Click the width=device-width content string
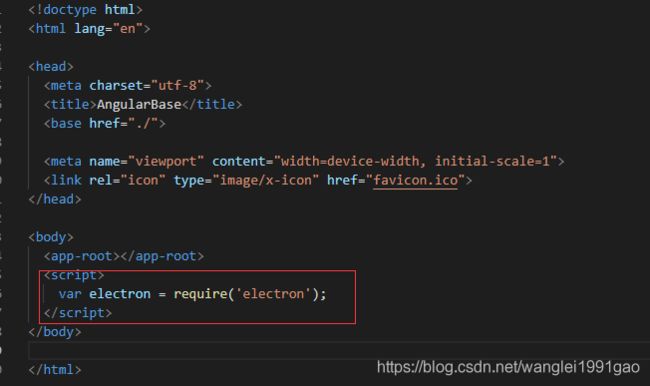The width and height of the screenshot is (650, 386). pos(415,161)
